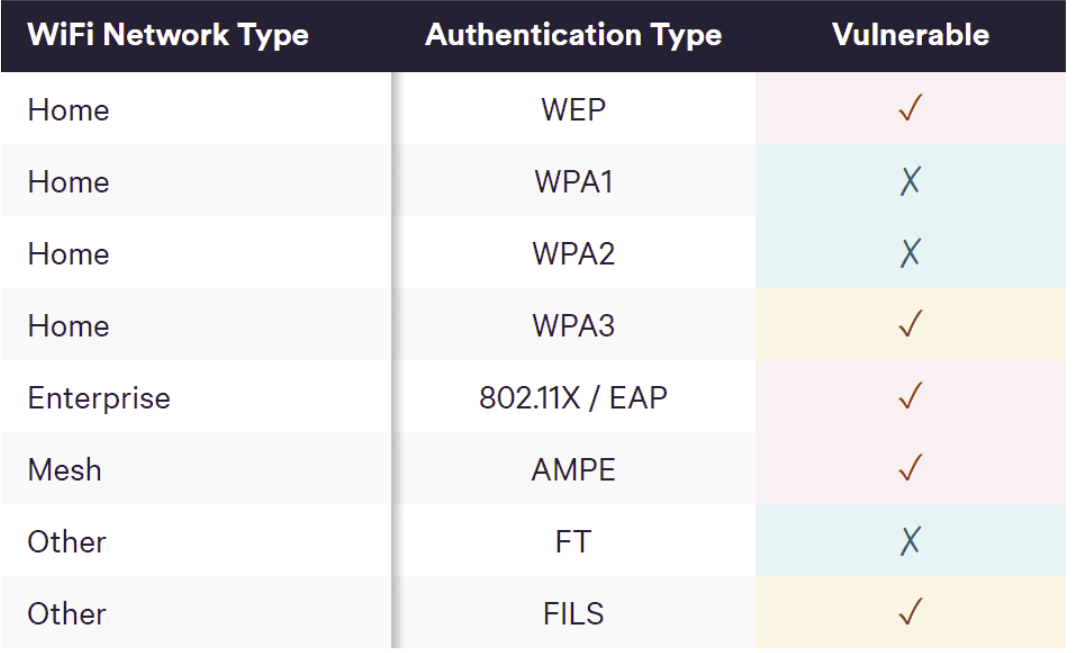Click the checkmark for 802.11X / EAP

[910, 397]
